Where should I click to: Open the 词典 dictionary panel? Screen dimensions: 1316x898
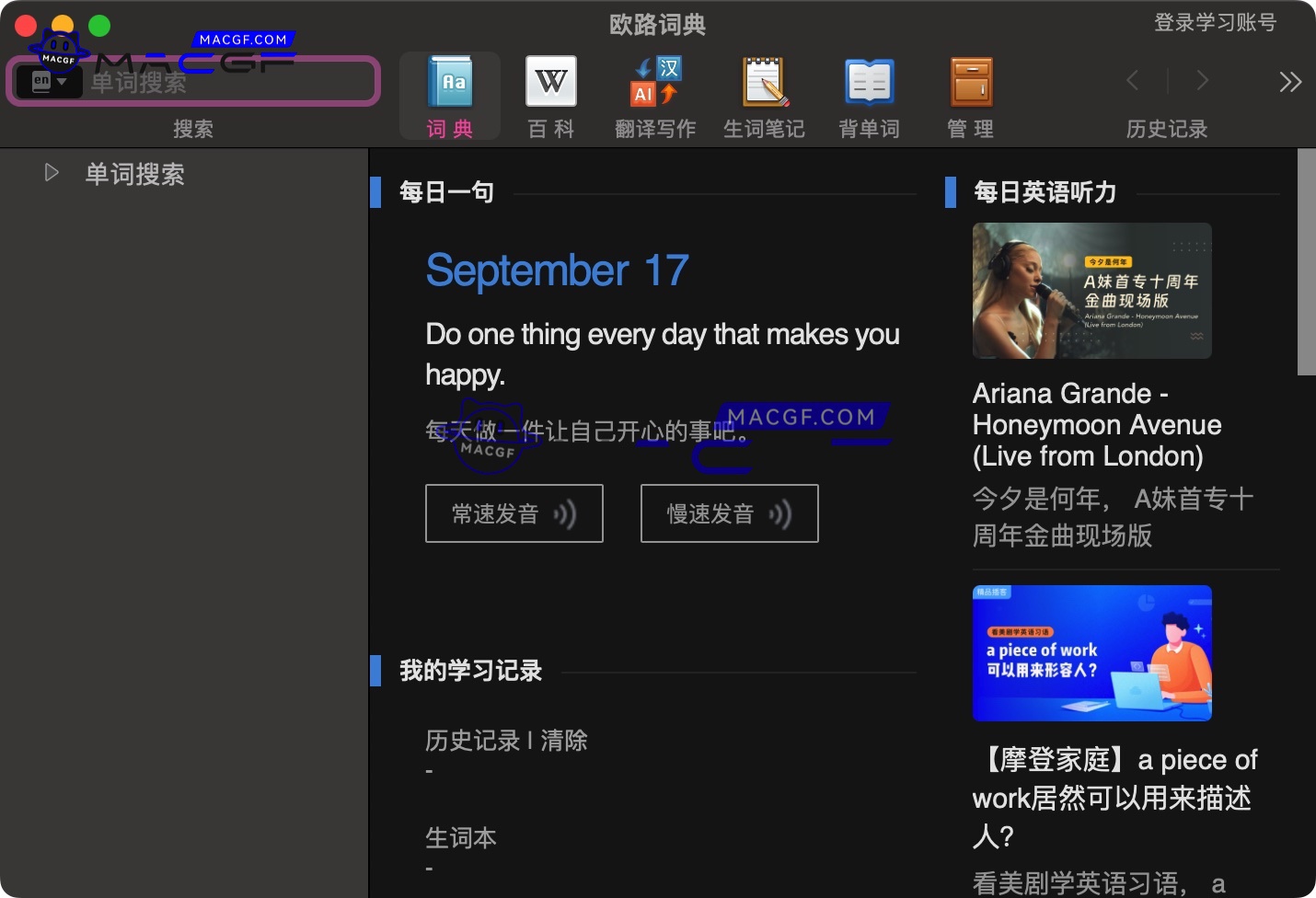[x=450, y=95]
